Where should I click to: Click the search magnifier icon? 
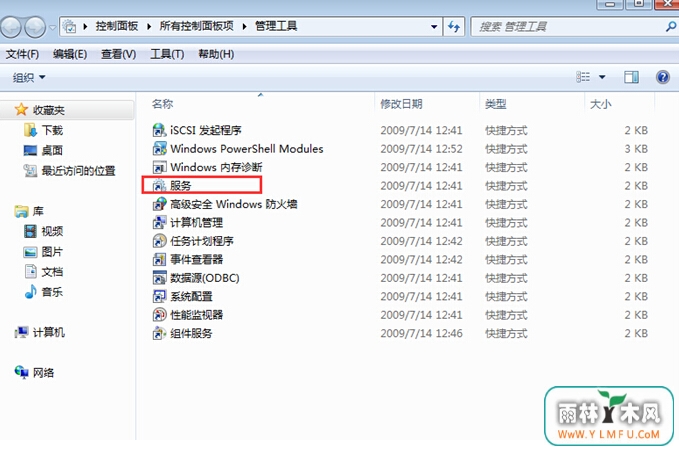[x=671, y=26]
